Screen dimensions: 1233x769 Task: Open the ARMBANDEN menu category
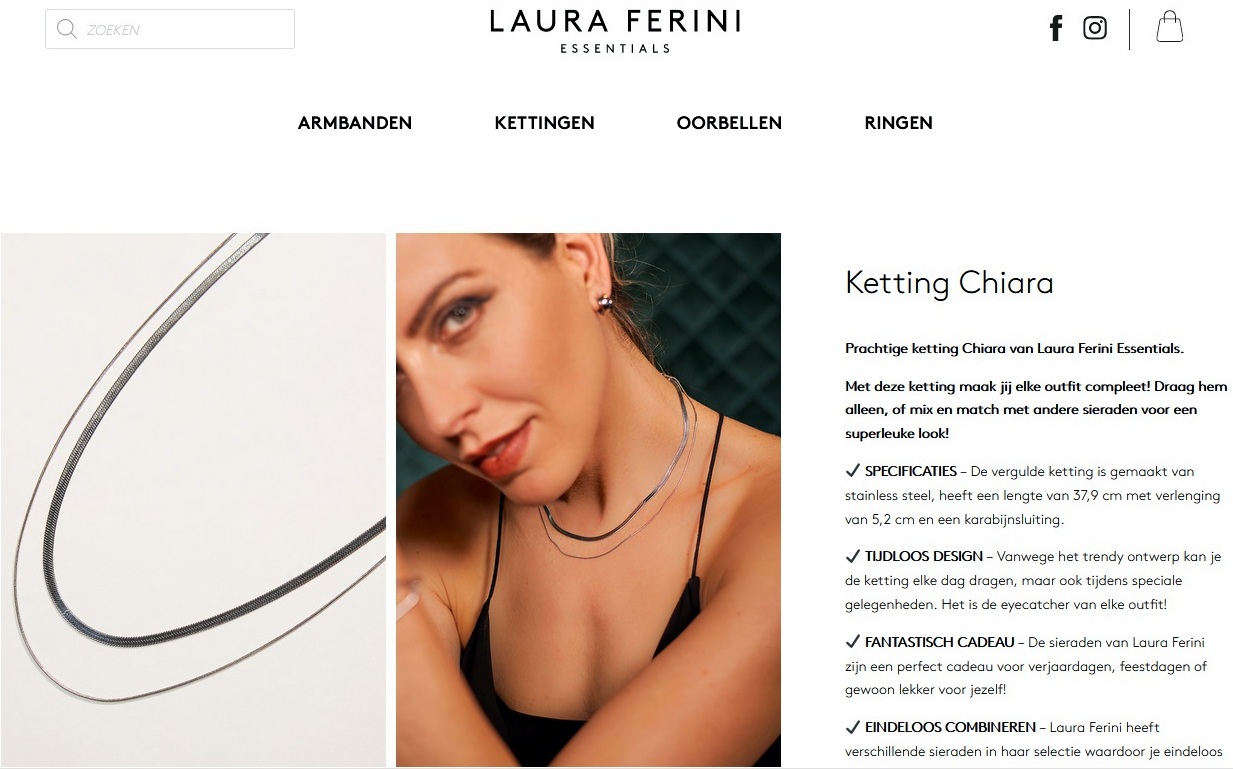pos(355,123)
